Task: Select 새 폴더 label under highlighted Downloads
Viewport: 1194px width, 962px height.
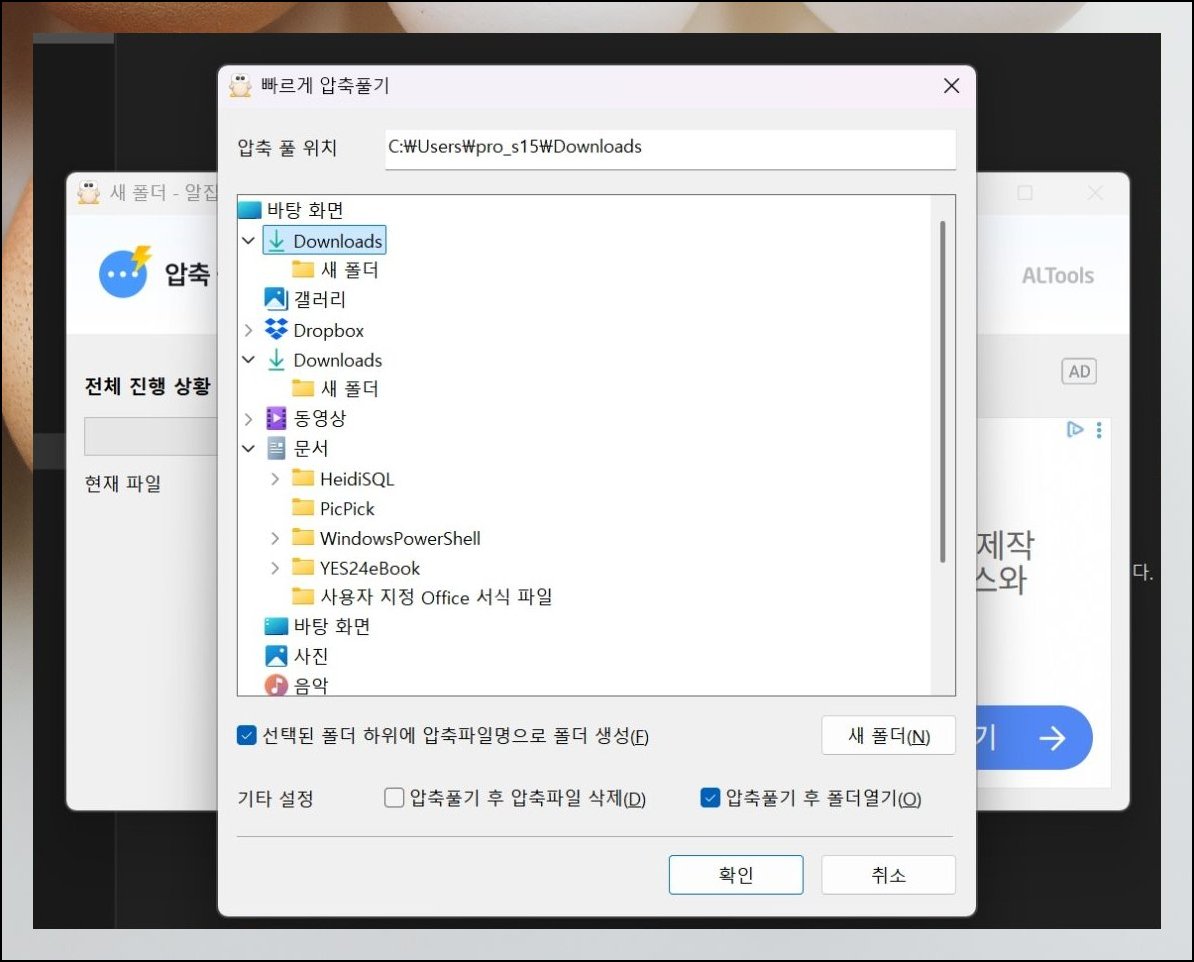Action: pos(350,270)
